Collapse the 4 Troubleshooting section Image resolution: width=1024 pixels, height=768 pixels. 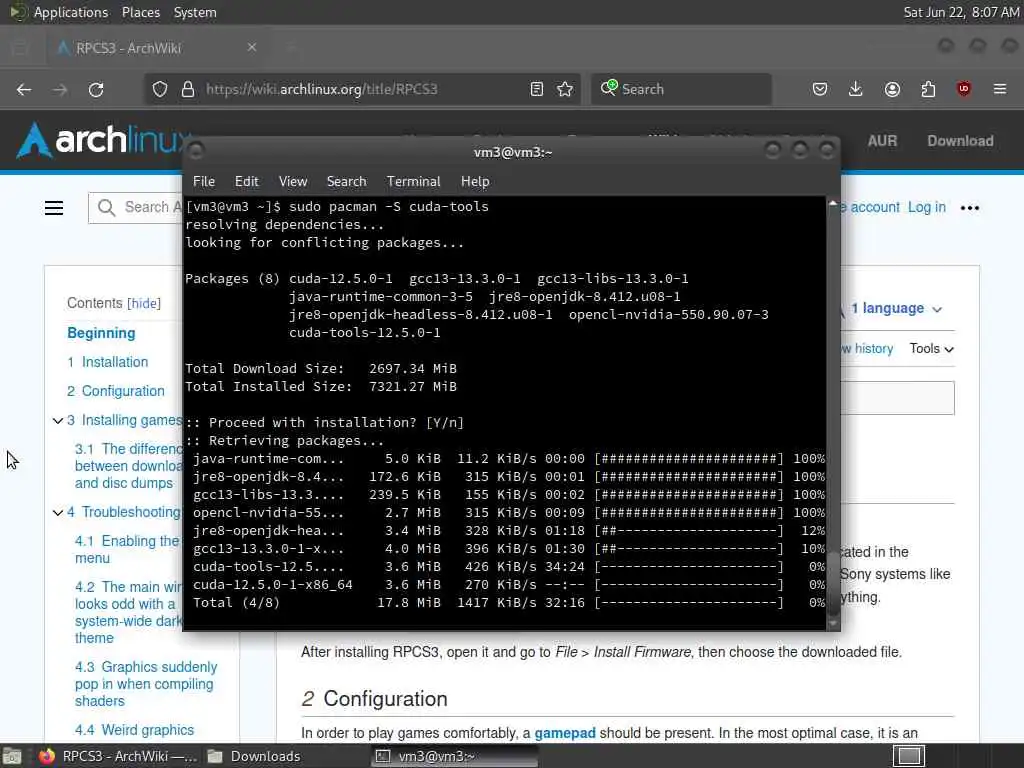(x=57, y=513)
